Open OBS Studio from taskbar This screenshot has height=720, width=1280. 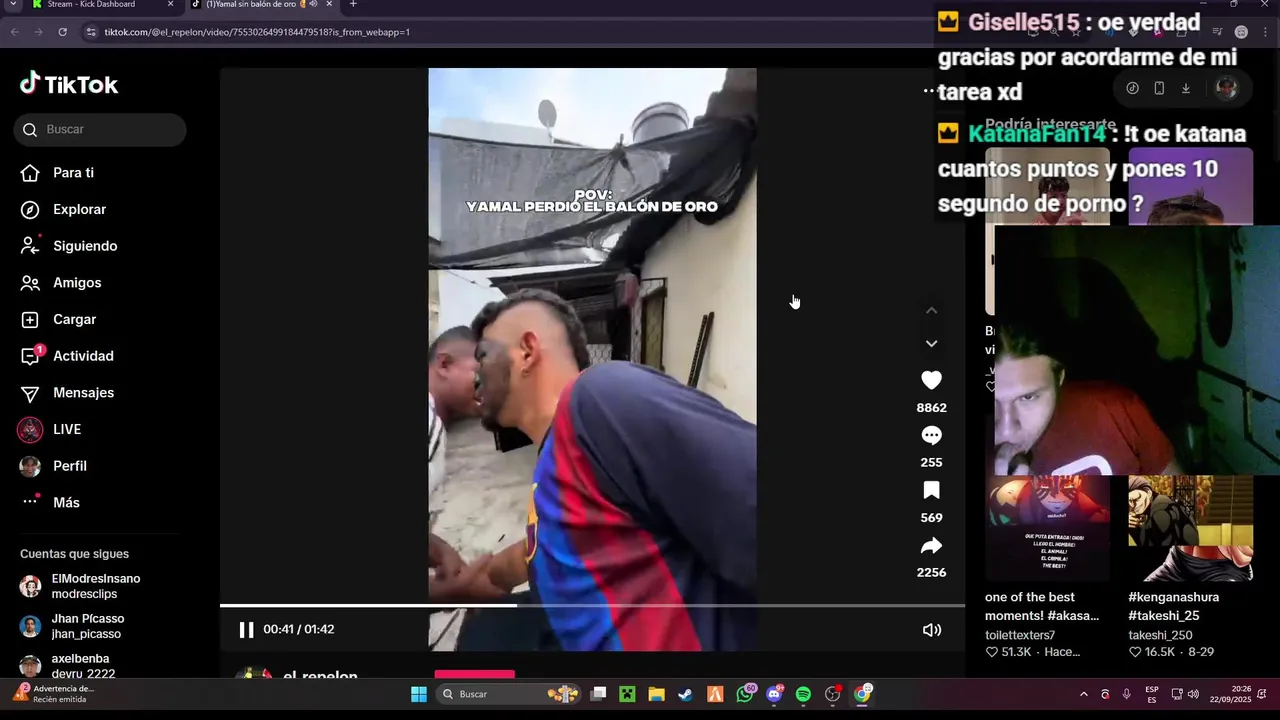click(833, 694)
